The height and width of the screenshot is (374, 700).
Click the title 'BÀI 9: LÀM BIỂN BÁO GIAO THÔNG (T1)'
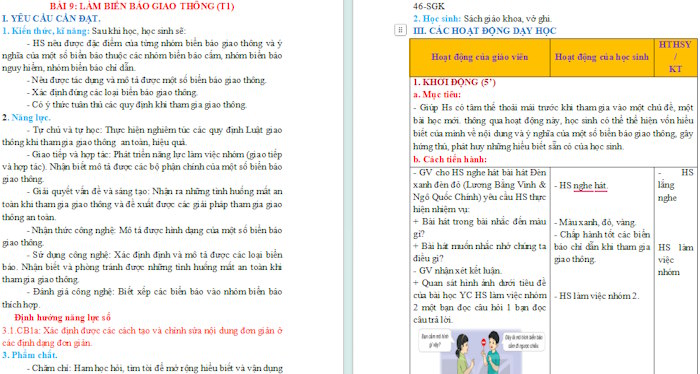click(x=142, y=6)
